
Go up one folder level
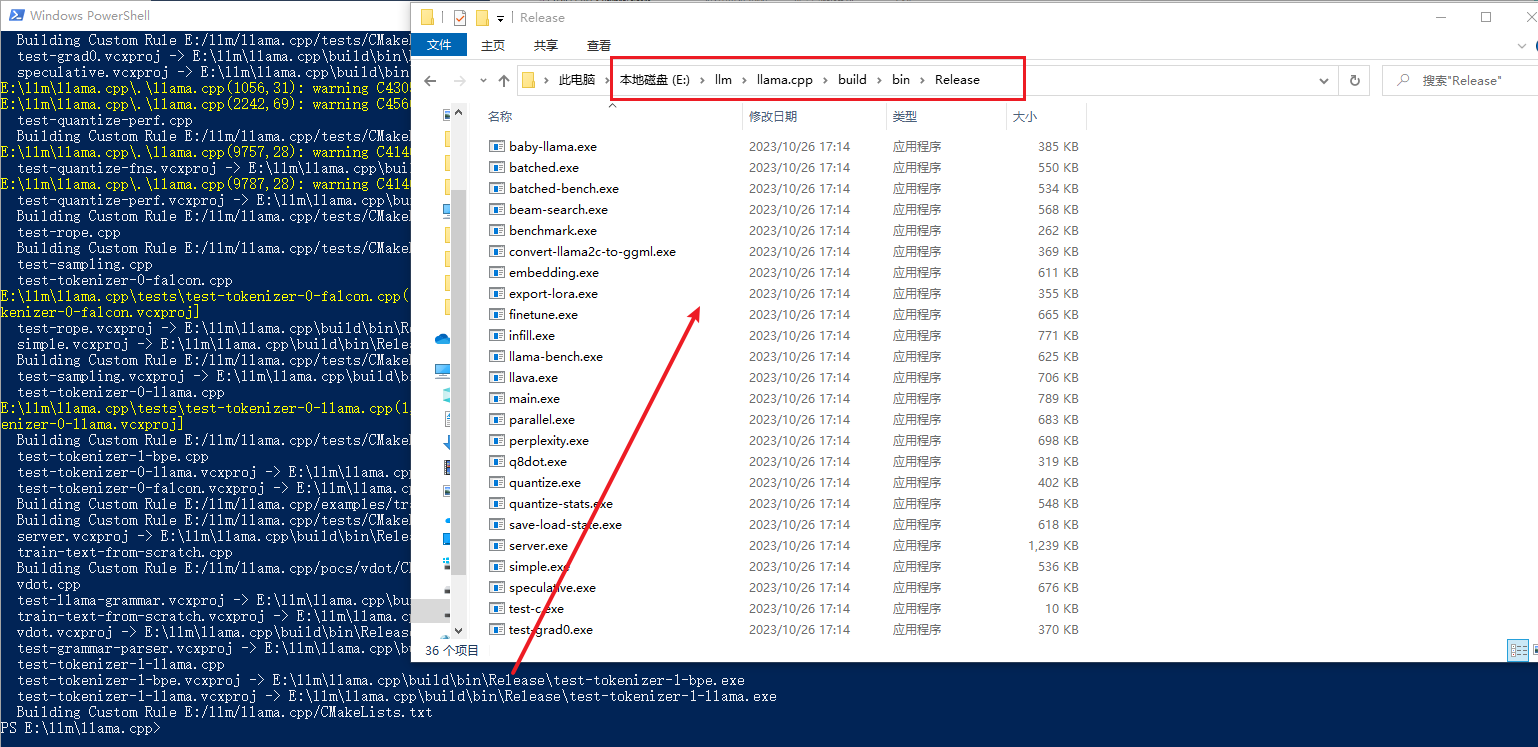(503, 80)
